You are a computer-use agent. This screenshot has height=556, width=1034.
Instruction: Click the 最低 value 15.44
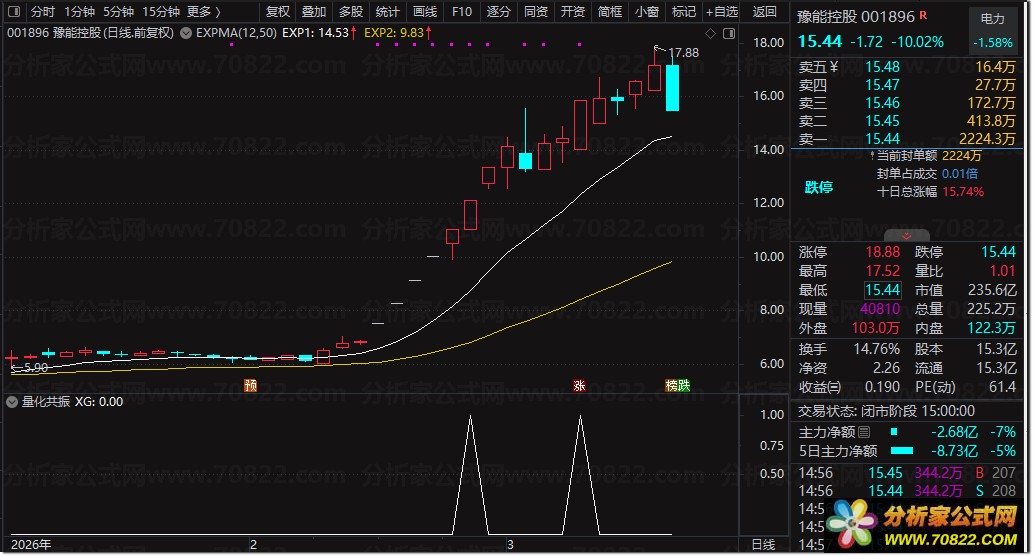click(882, 290)
